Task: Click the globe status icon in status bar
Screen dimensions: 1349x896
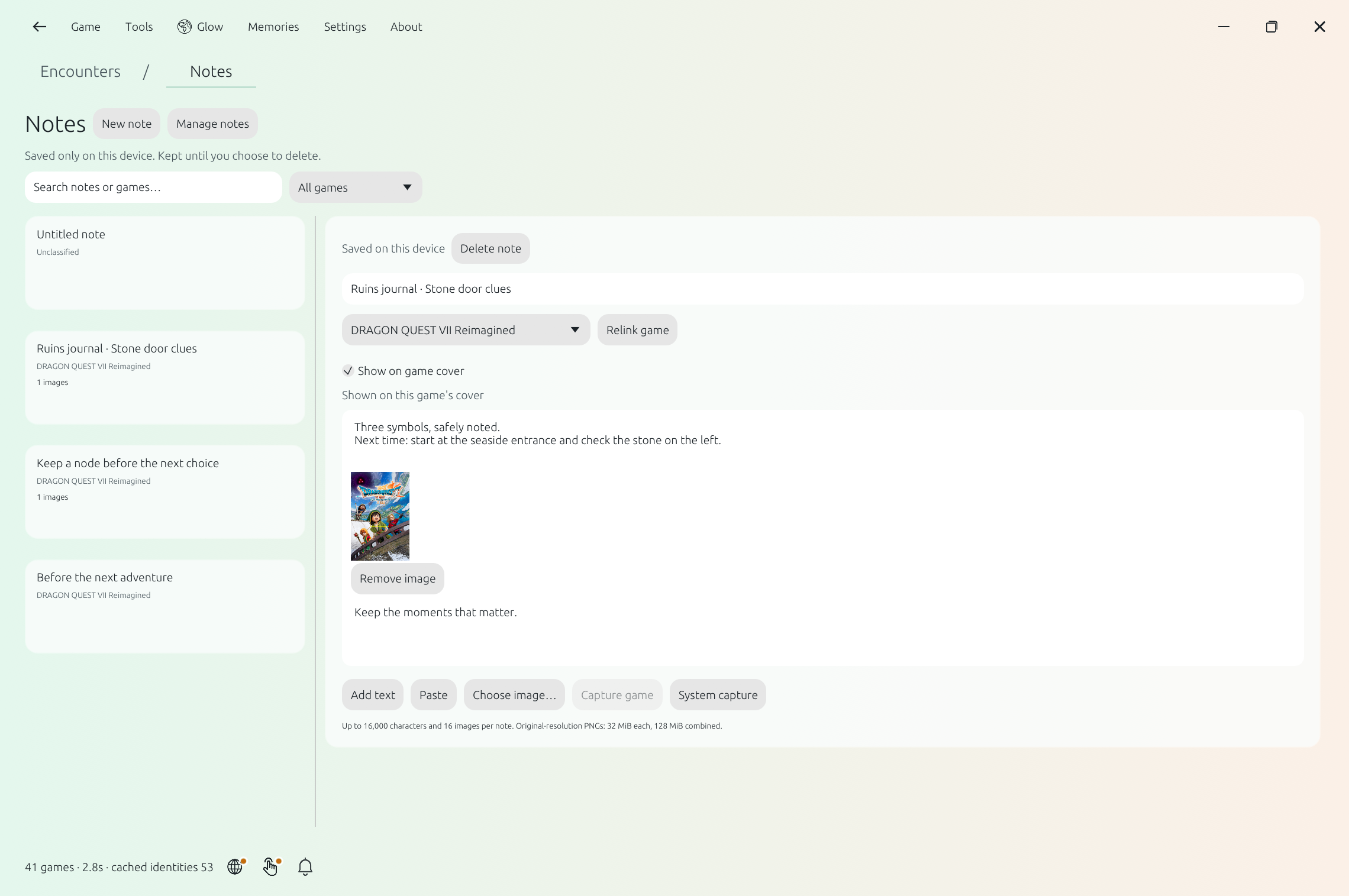Action: [x=236, y=866]
